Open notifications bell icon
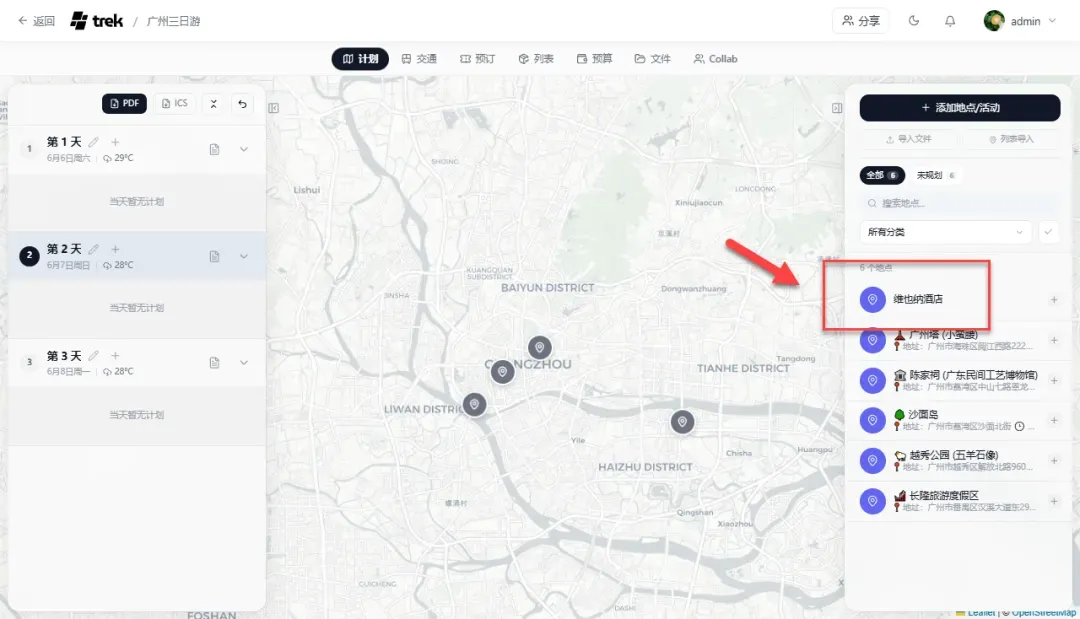The image size is (1080, 619). point(950,21)
